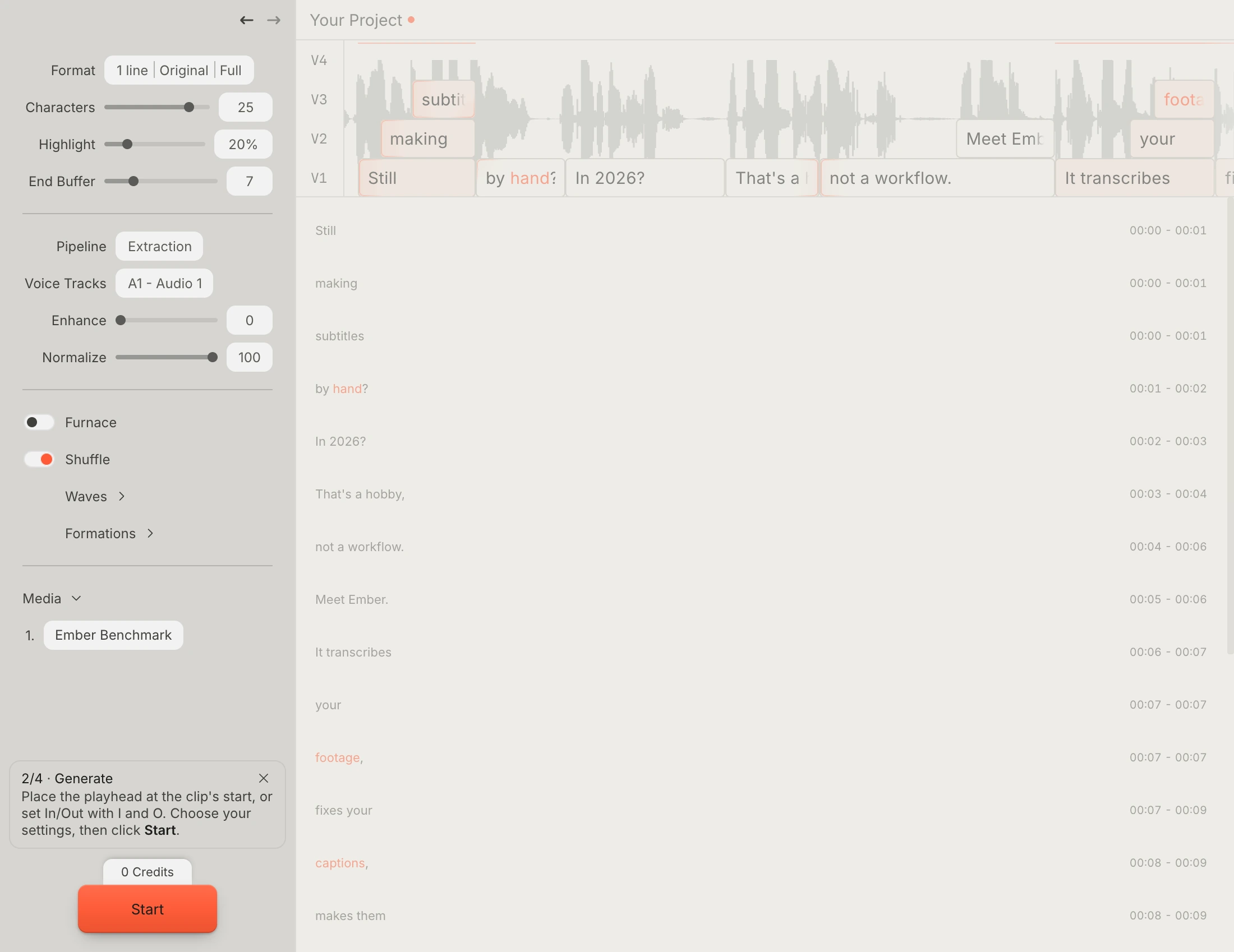Image resolution: width=1234 pixels, height=952 pixels.
Task: Collapse the Media section chevron
Action: click(x=76, y=598)
